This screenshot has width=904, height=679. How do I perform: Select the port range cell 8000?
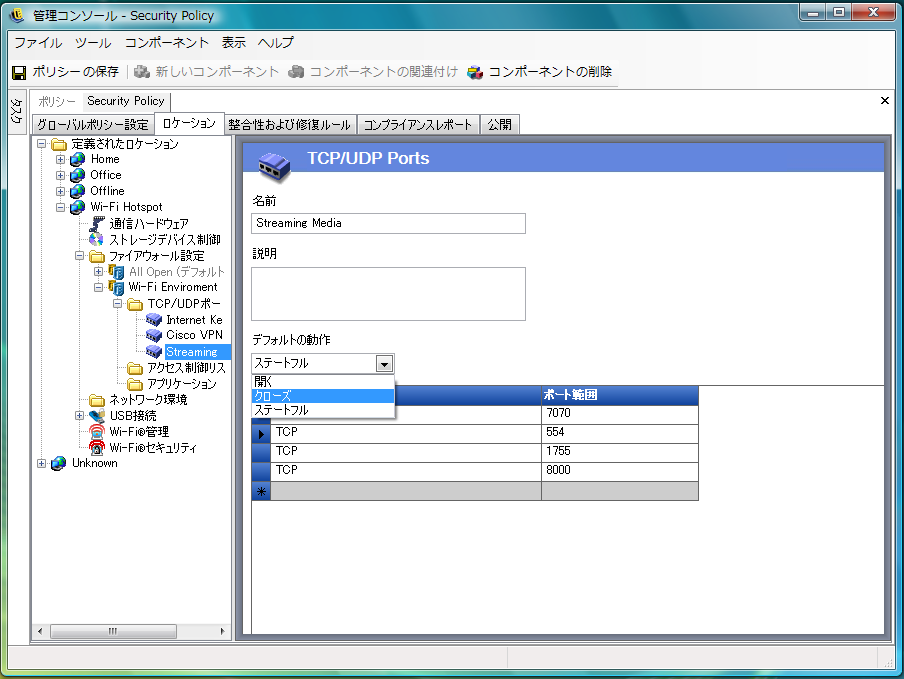pyautogui.click(x=620, y=471)
